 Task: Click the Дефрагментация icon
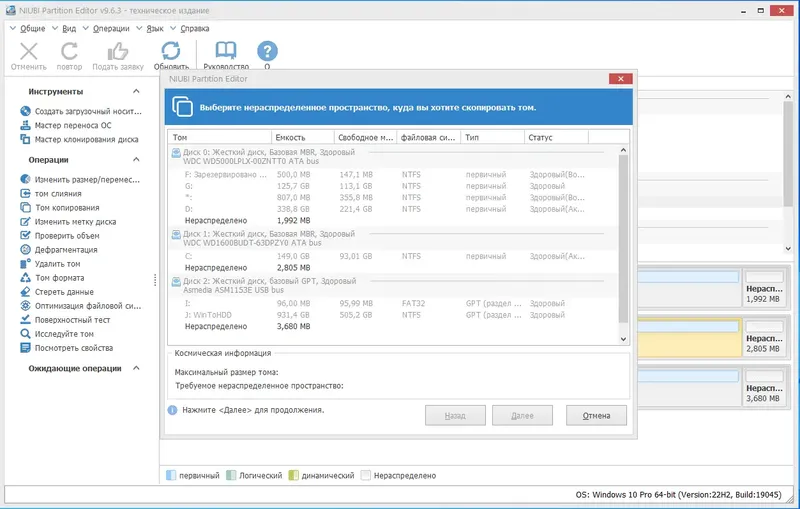[26, 249]
